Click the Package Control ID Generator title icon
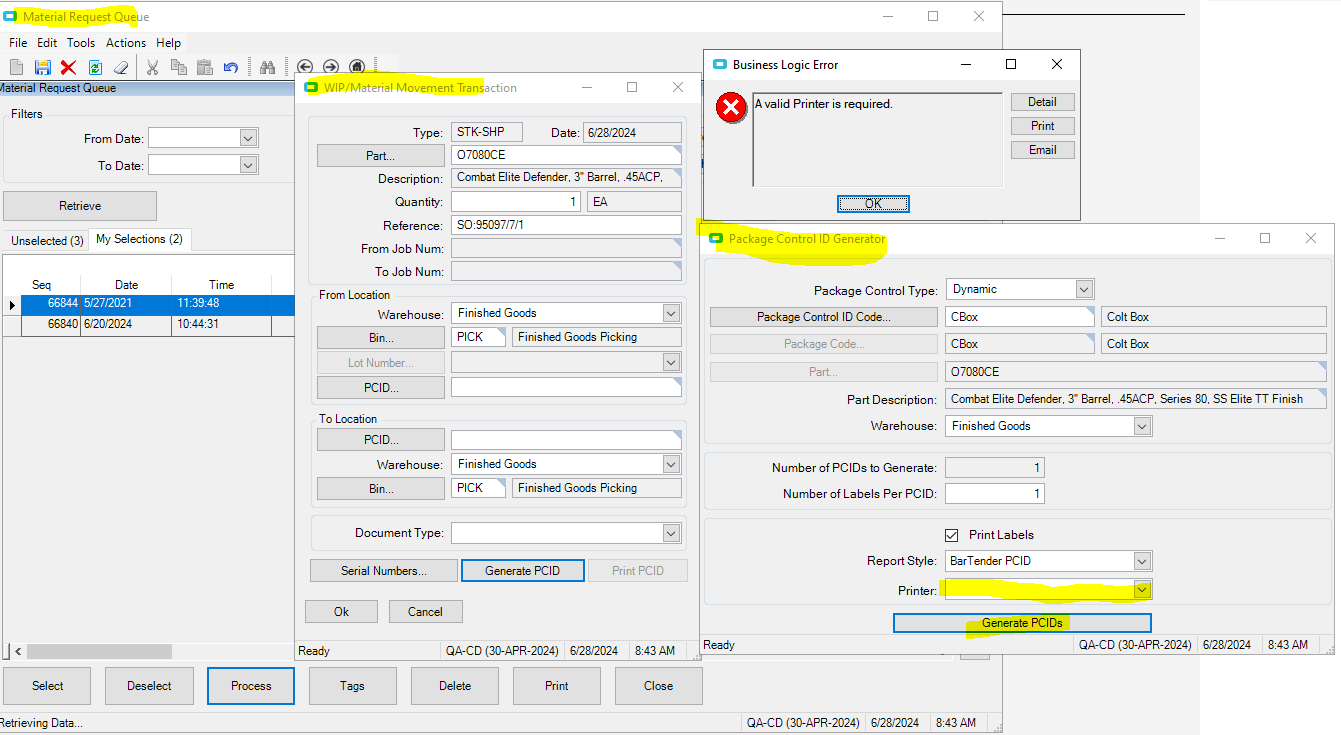Image resolution: width=1341 pixels, height=735 pixels. [717, 238]
